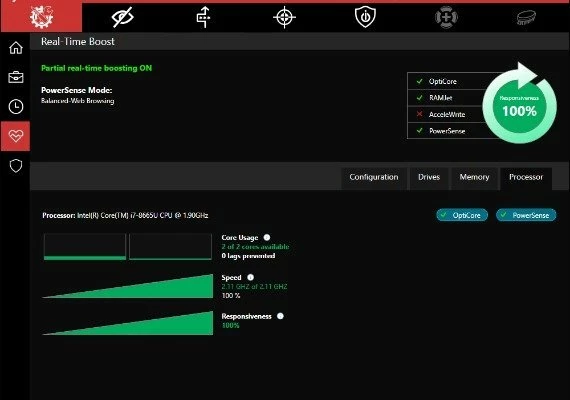The image size is (570, 400).
Task: Click '0 lags prevented' text
Action: click(248, 256)
